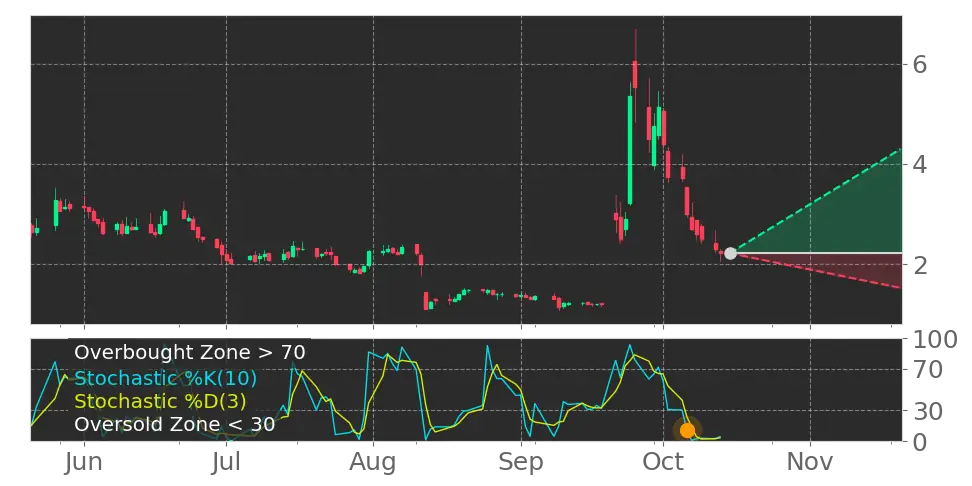Click the 'Jun' month axis label
This screenshot has height=486, width=972.
click(84, 462)
